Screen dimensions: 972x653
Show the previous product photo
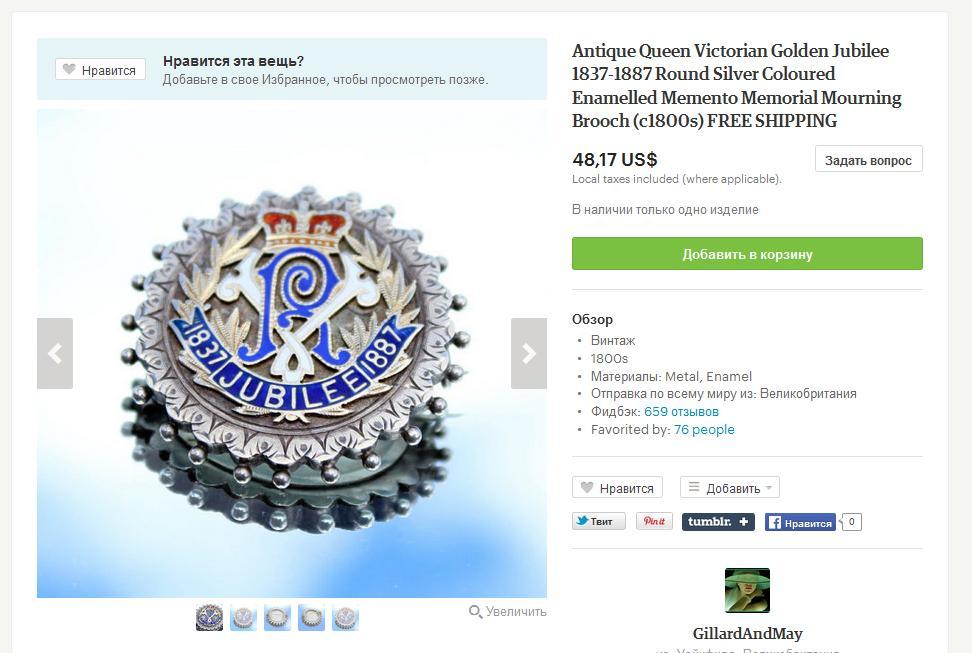[55, 353]
